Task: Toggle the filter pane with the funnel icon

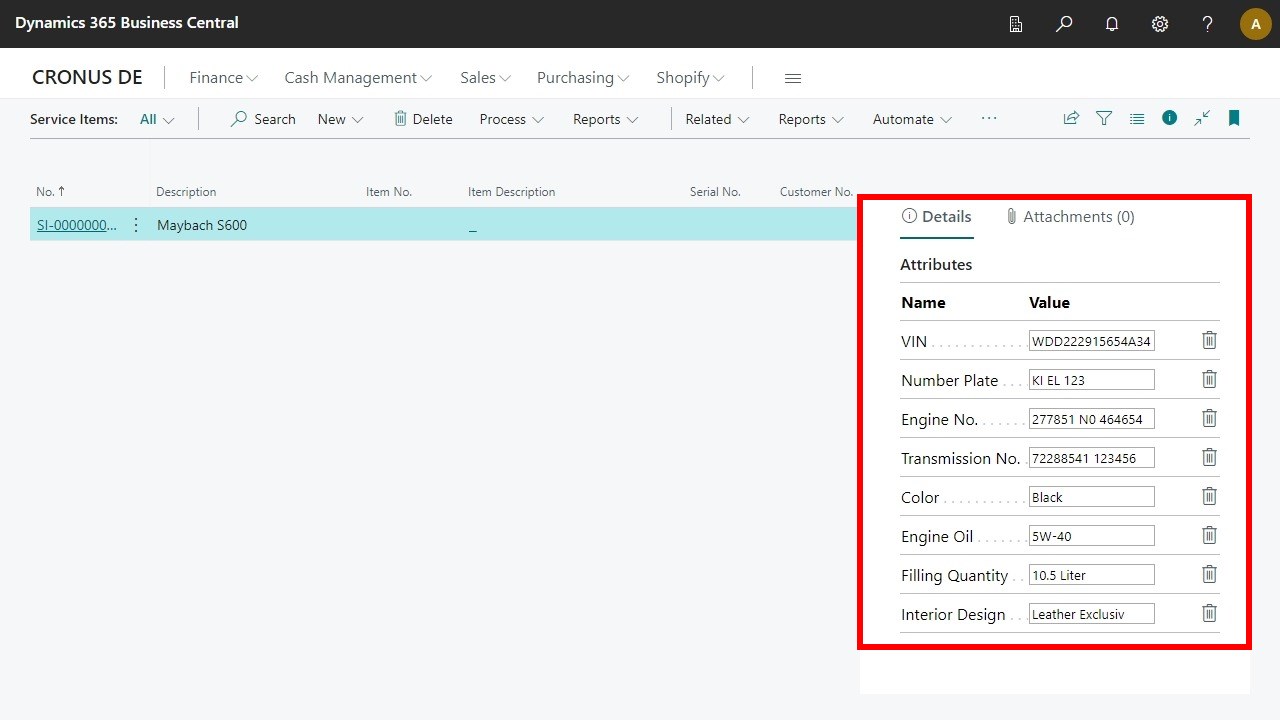Action: click(x=1103, y=118)
